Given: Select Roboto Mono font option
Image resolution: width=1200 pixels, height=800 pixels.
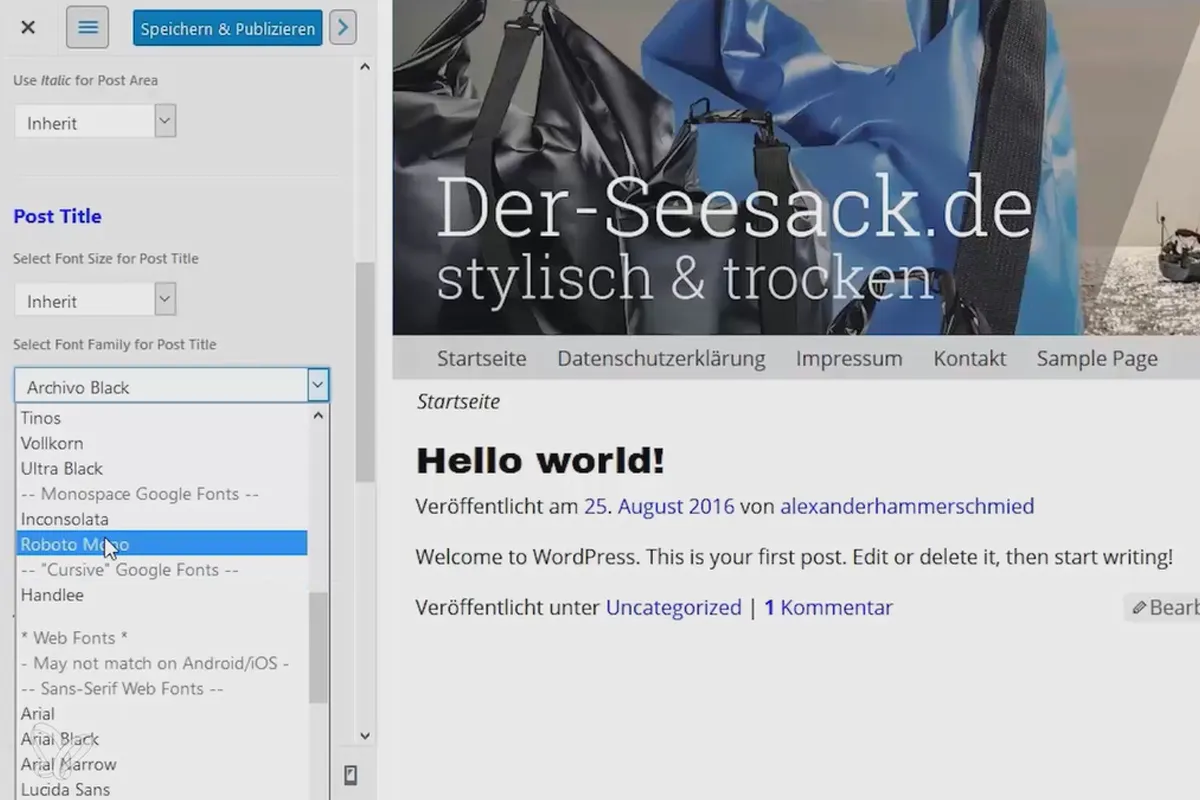Looking at the screenshot, I should pyautogui.click(x=161, y=544).
